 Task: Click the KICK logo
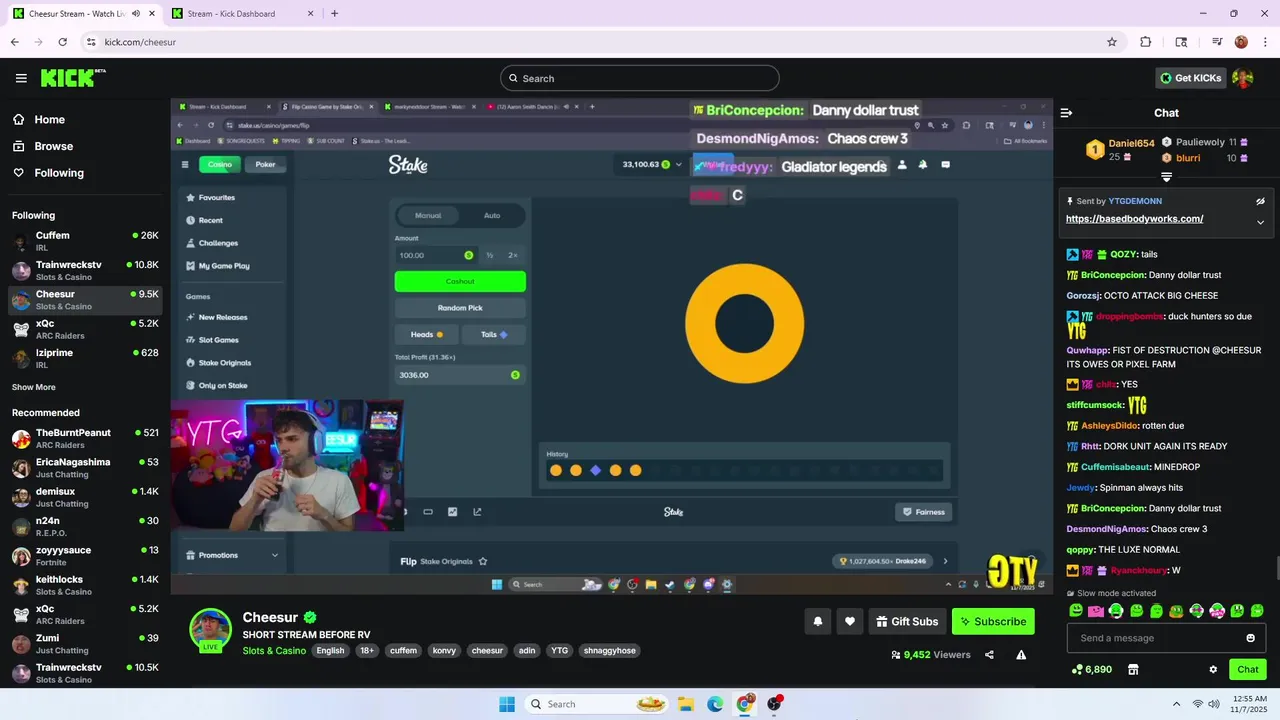click(x=73, y=78)
